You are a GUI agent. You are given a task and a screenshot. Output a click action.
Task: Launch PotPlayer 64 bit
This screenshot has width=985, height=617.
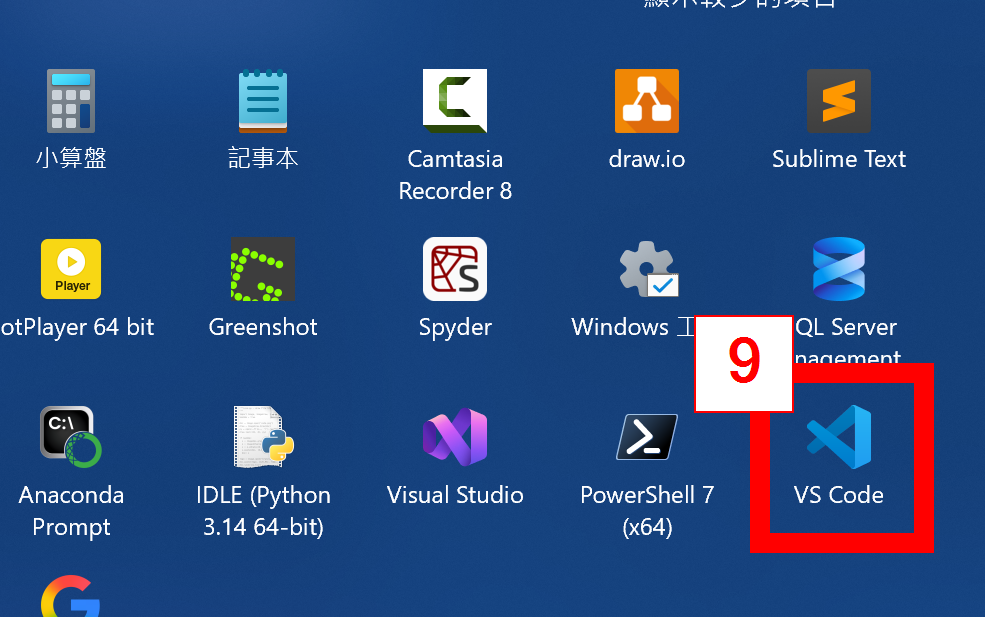pyautogui.click(x=71, y=269)
